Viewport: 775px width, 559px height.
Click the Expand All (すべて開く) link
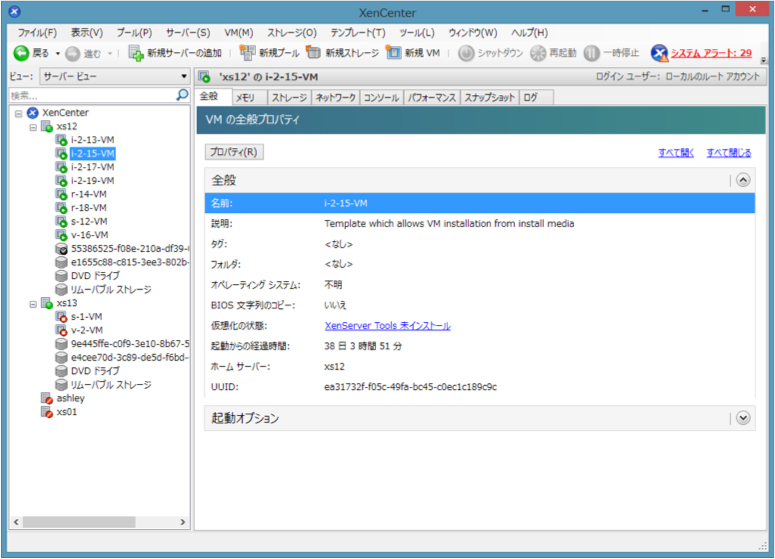coord(676,153)
